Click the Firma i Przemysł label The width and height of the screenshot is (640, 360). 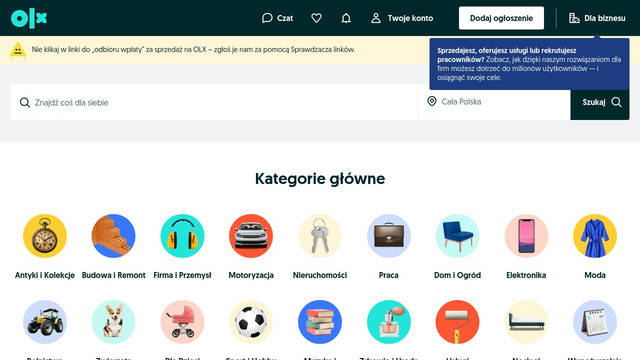coord(182,276)
